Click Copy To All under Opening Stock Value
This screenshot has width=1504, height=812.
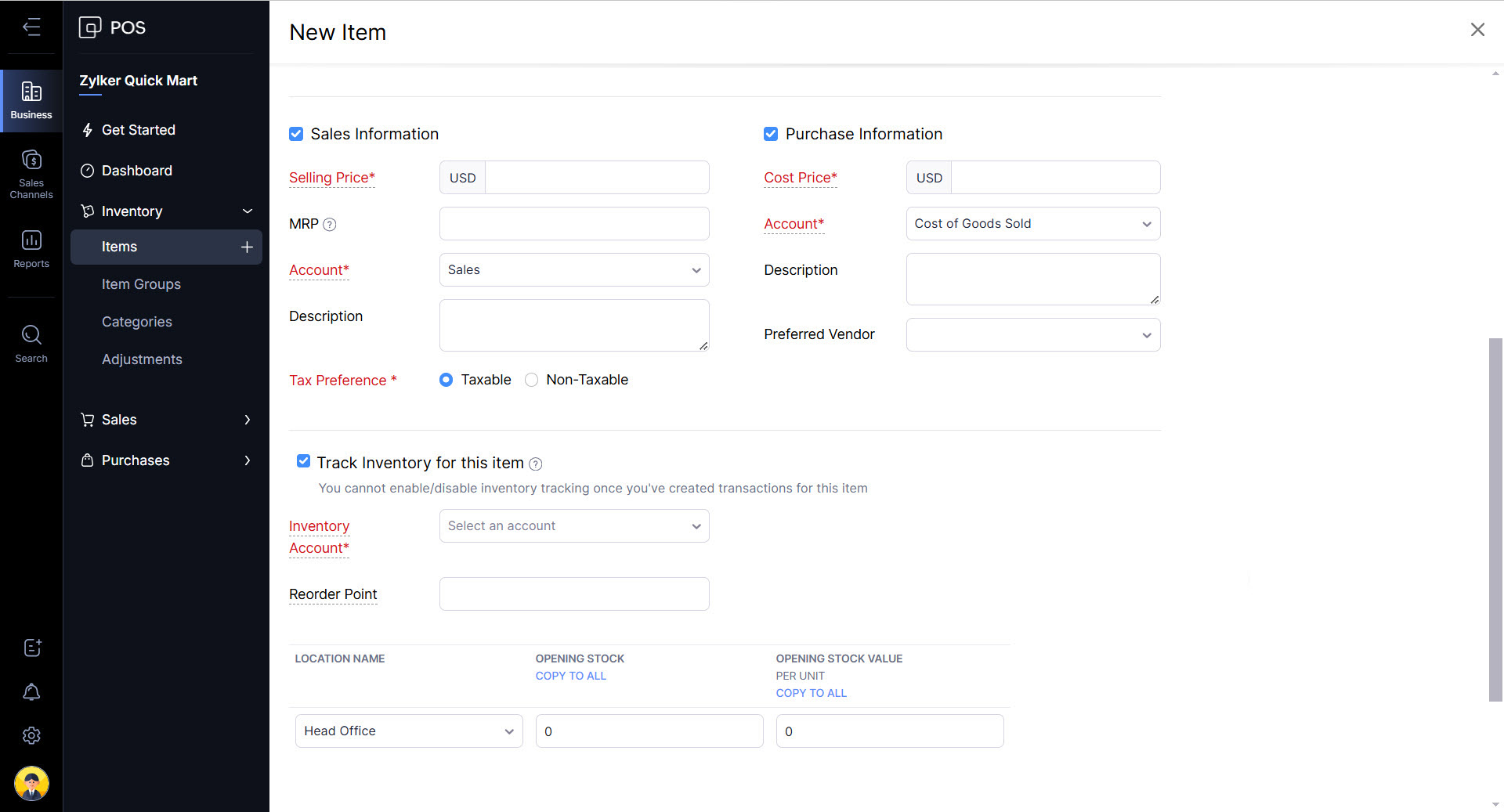point(811,693)
